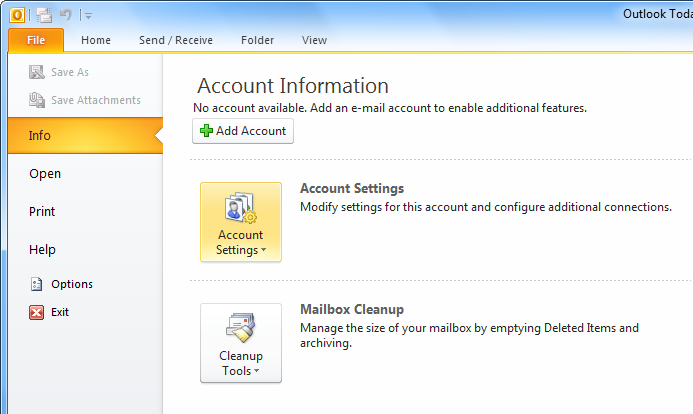Click the red Exit icon
The width and height of the screenshot is (693, 414).
pyautogui.click(x=36, y=312)
